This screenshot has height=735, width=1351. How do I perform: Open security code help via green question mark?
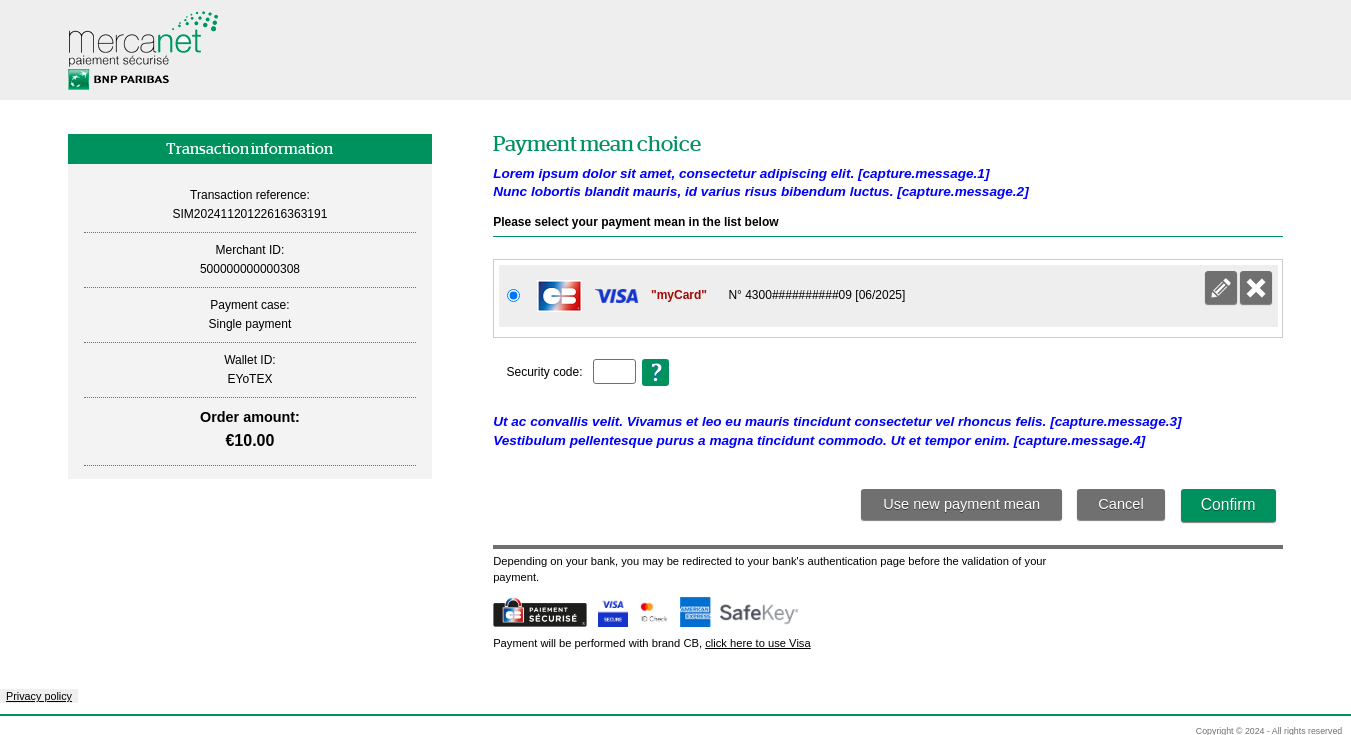coord(655,371)
